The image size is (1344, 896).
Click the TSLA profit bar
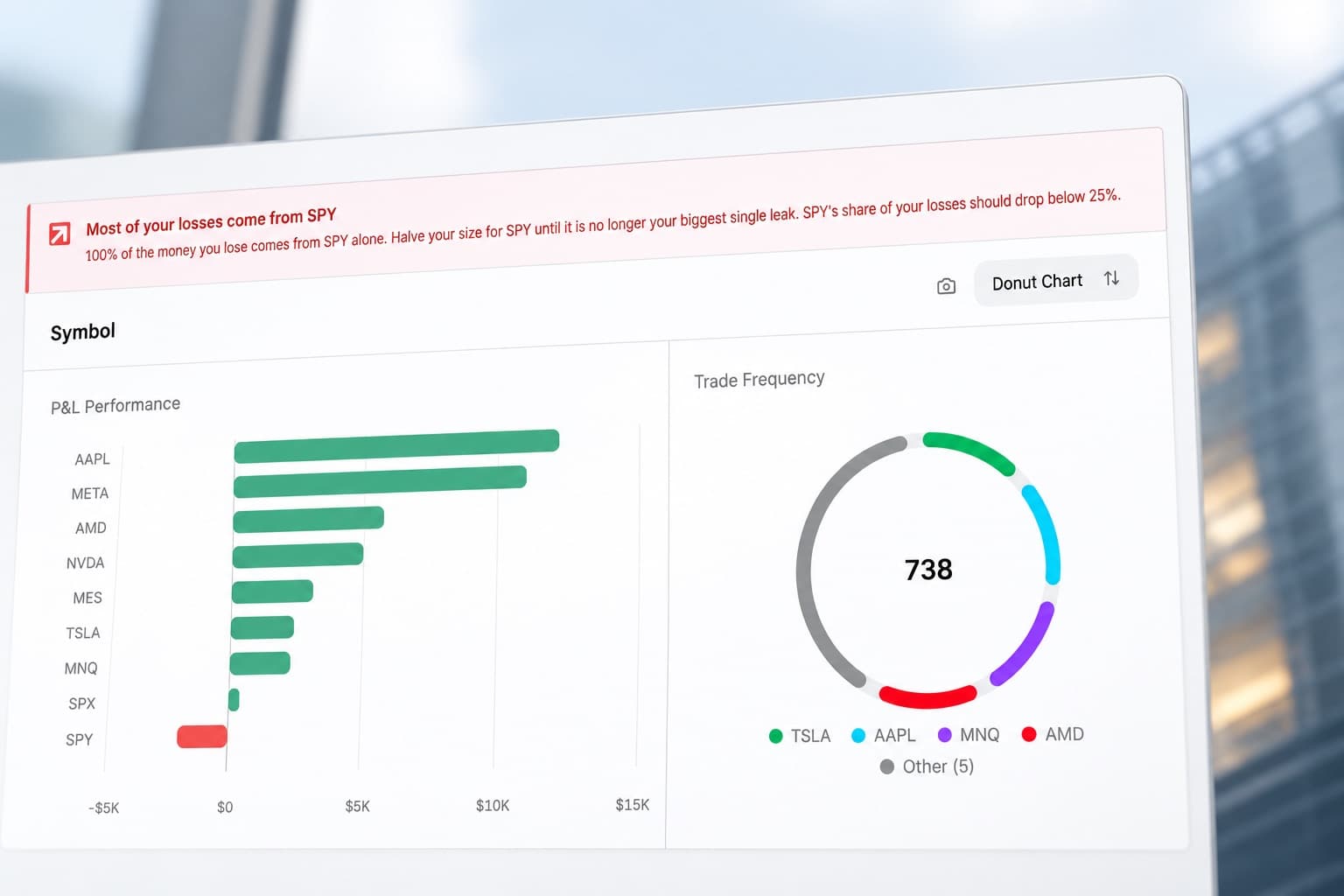click(x=262, y=627)
